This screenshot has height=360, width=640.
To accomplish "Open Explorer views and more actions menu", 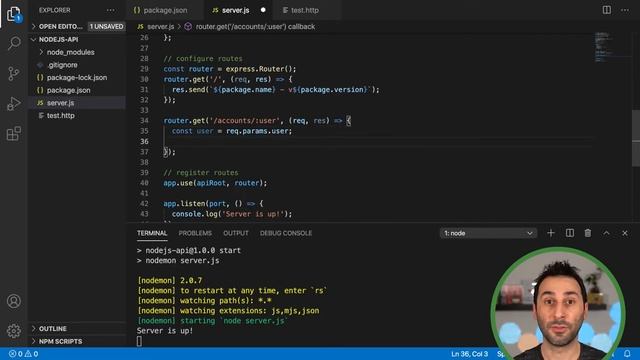I will [111, 10].
